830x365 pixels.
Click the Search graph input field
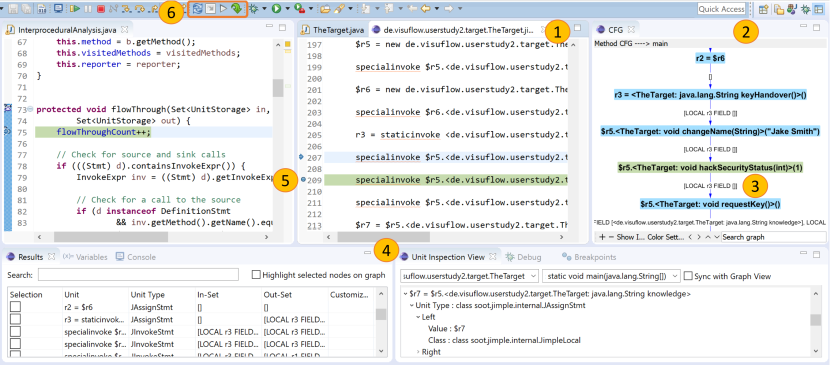[773, 237]
